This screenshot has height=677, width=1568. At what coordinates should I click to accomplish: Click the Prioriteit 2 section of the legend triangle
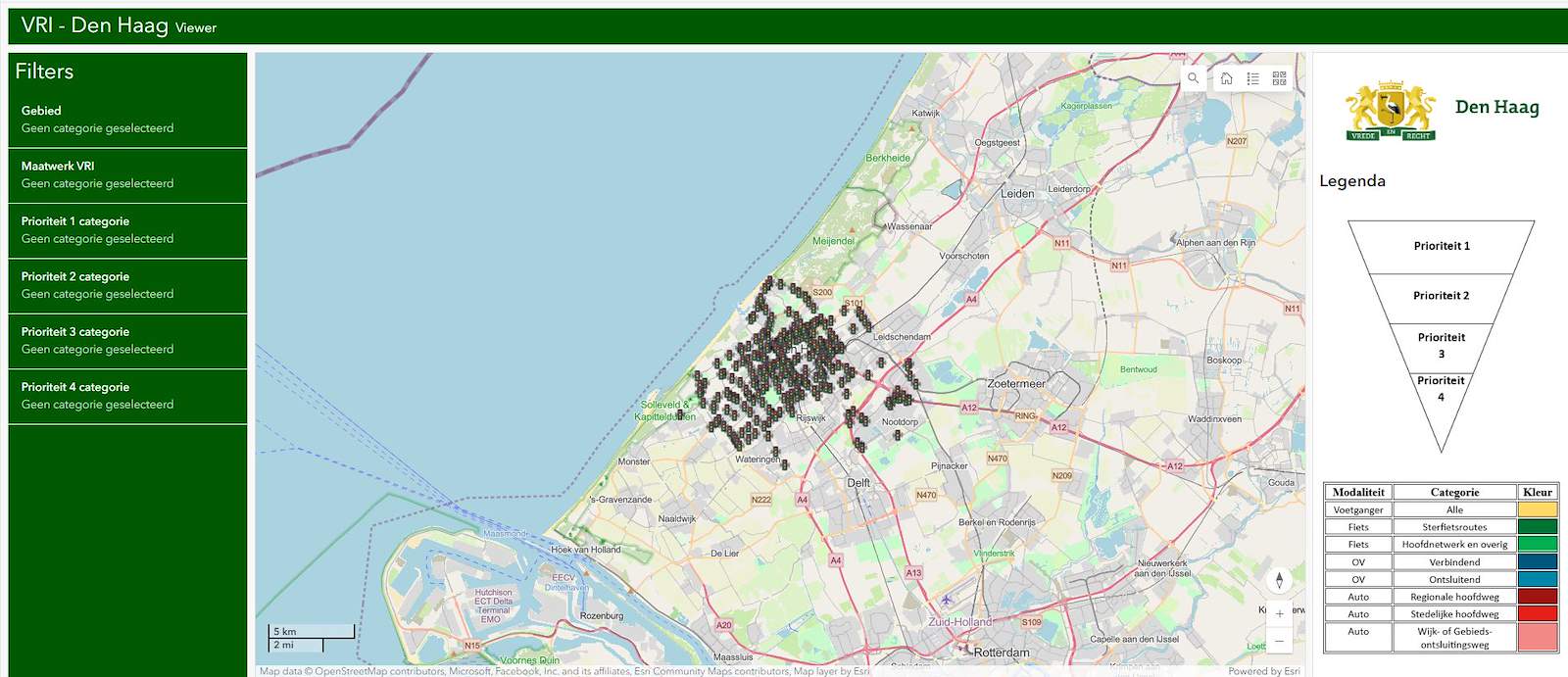(1441, 296)
